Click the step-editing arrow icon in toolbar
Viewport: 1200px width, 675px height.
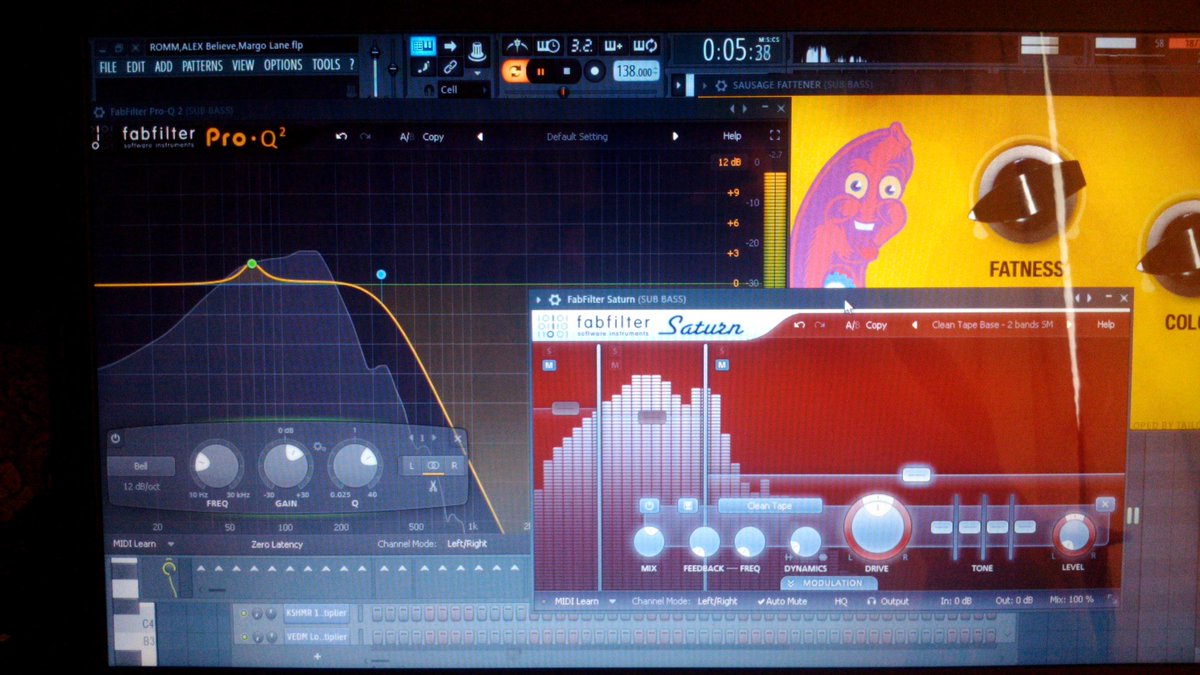[450, 46]
